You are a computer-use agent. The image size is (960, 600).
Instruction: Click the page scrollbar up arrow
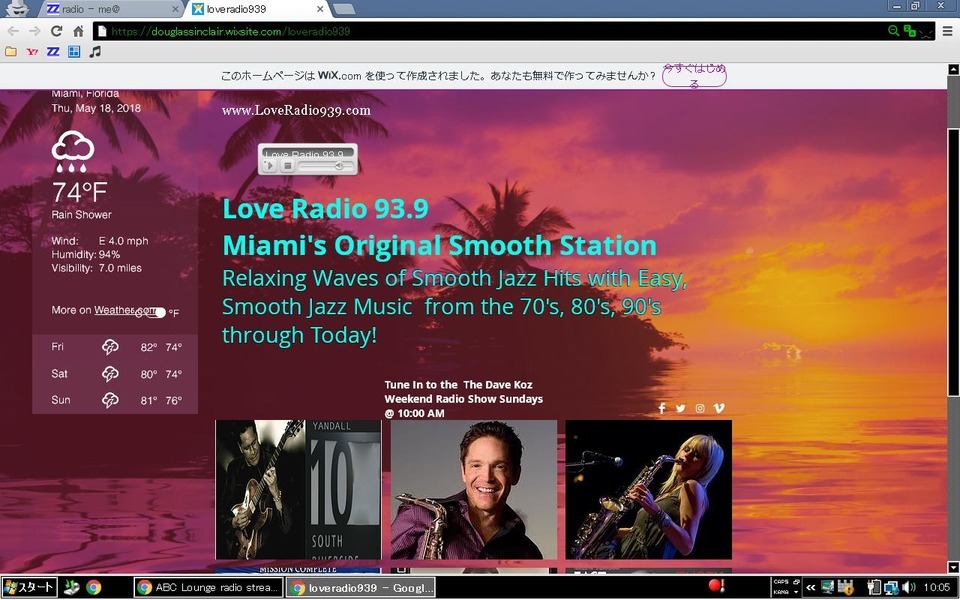coord(953,70)
